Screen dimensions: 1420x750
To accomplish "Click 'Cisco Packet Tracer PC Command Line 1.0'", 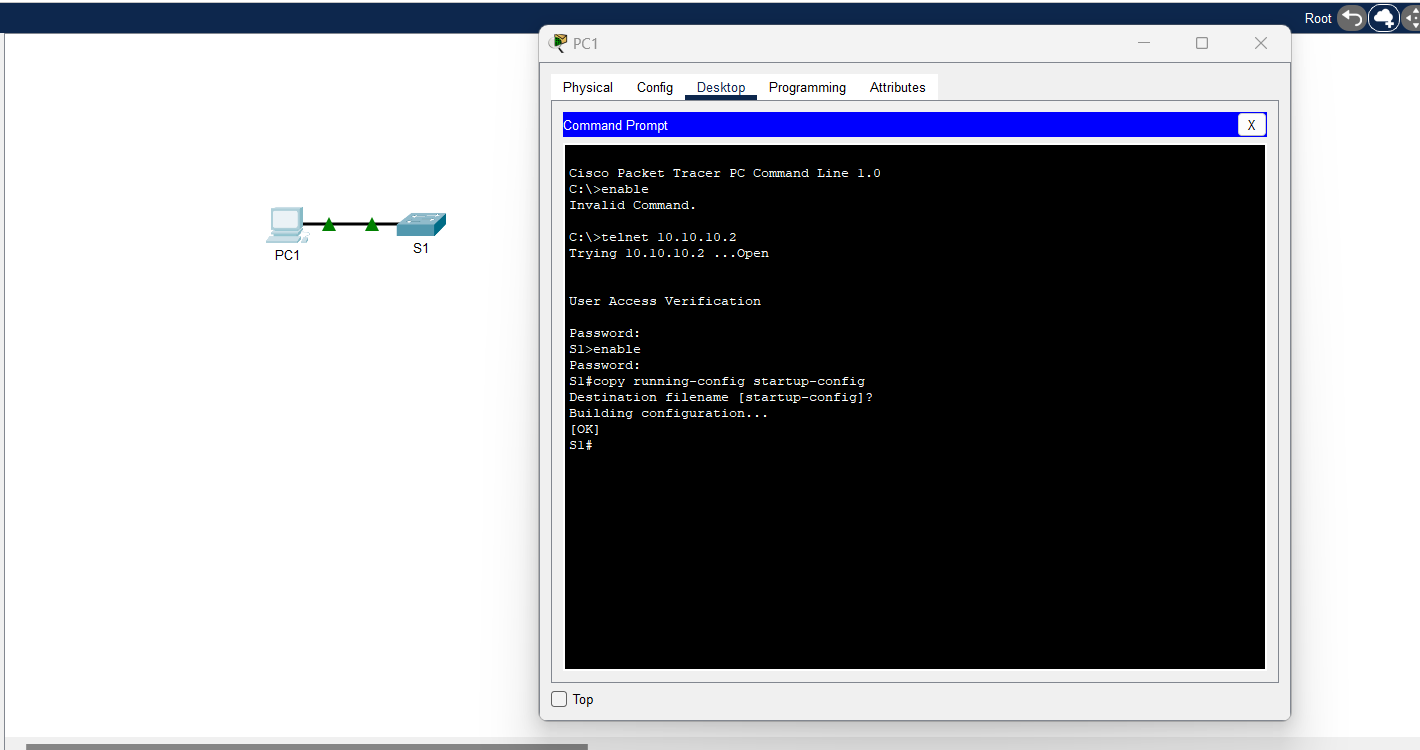I will pyautogui.click(x=725, y=173).
